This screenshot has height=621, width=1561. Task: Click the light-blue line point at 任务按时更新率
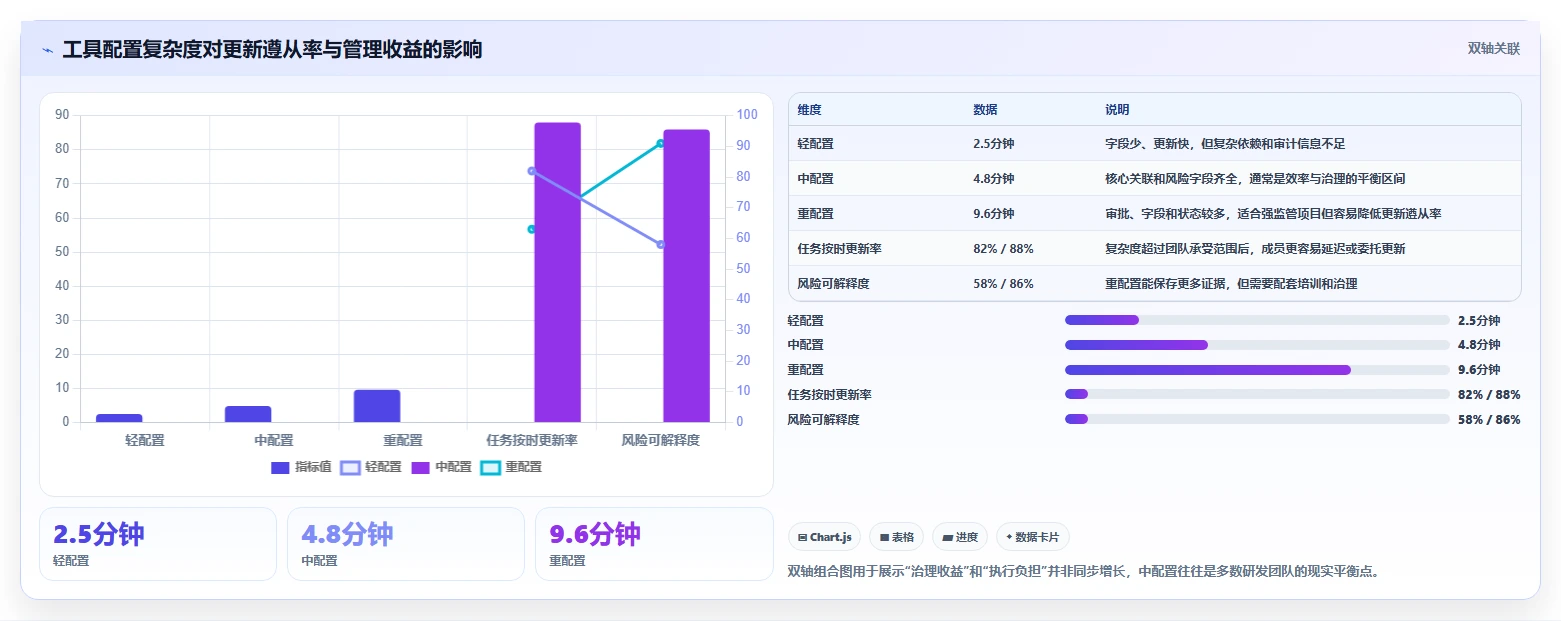(x=532, y=171)
